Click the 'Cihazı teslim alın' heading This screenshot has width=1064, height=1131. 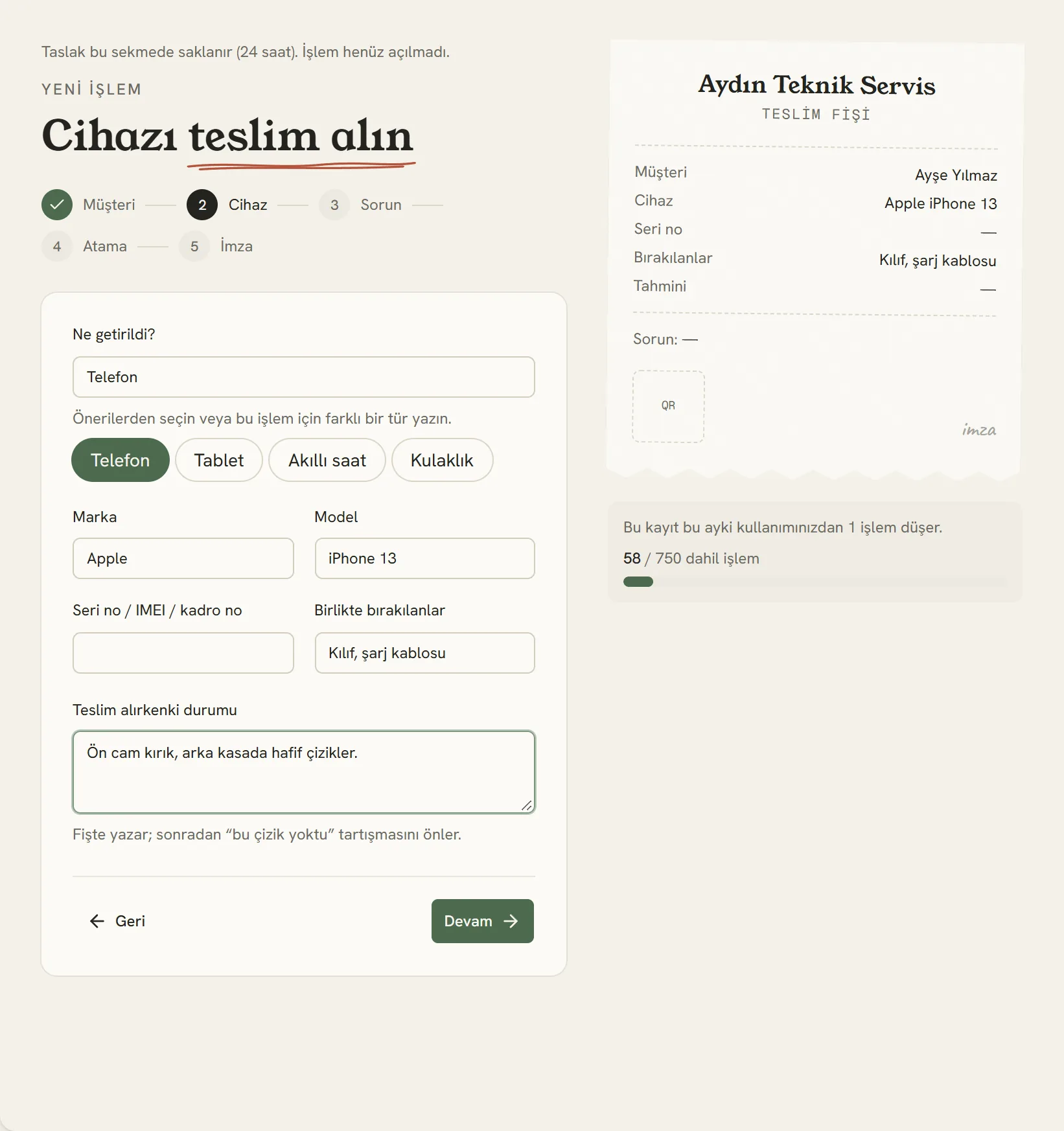click(x=227, y=136)
